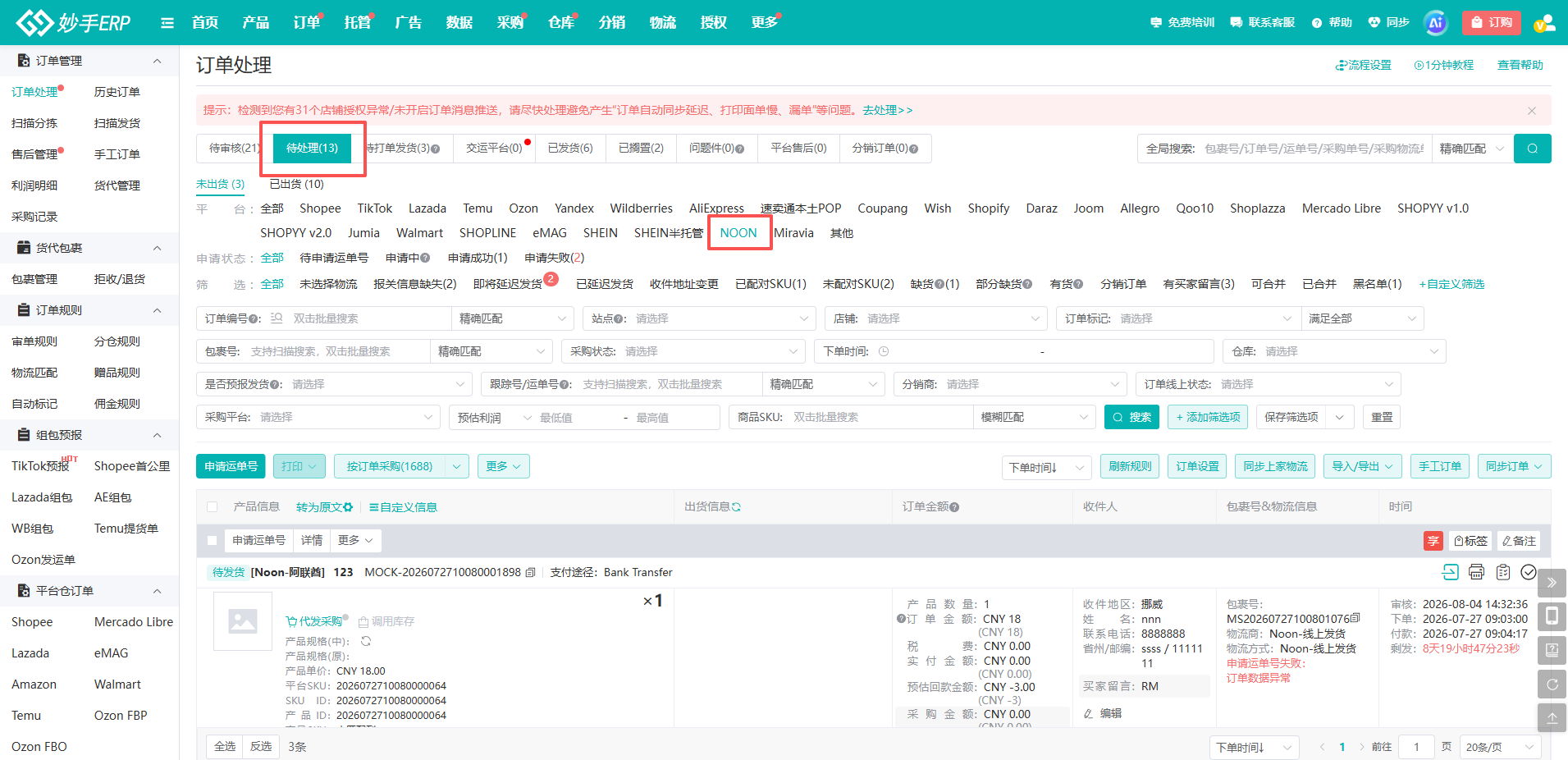Collapse the 组包预报 sidebar section
1568x760 pixels.
point(157,435)
